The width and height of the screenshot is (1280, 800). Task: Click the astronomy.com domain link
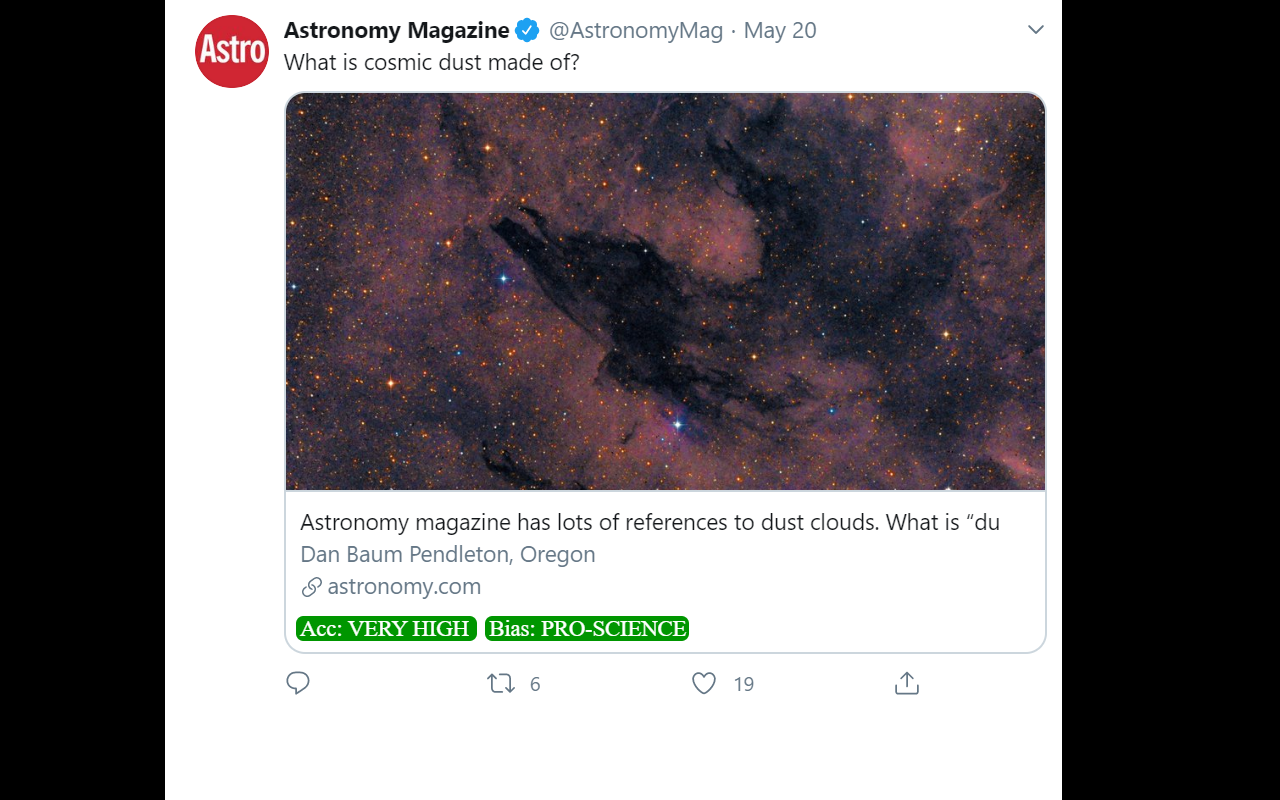(x=404, y=587)
